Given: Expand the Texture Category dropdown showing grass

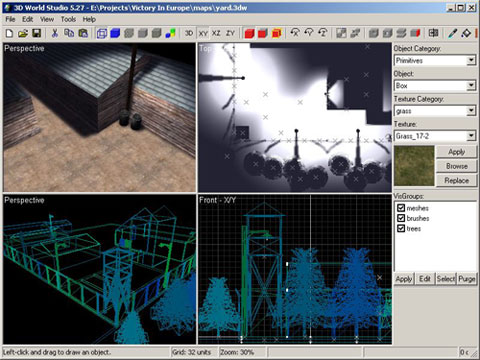Looking at the screenshot, I should 435,111.
